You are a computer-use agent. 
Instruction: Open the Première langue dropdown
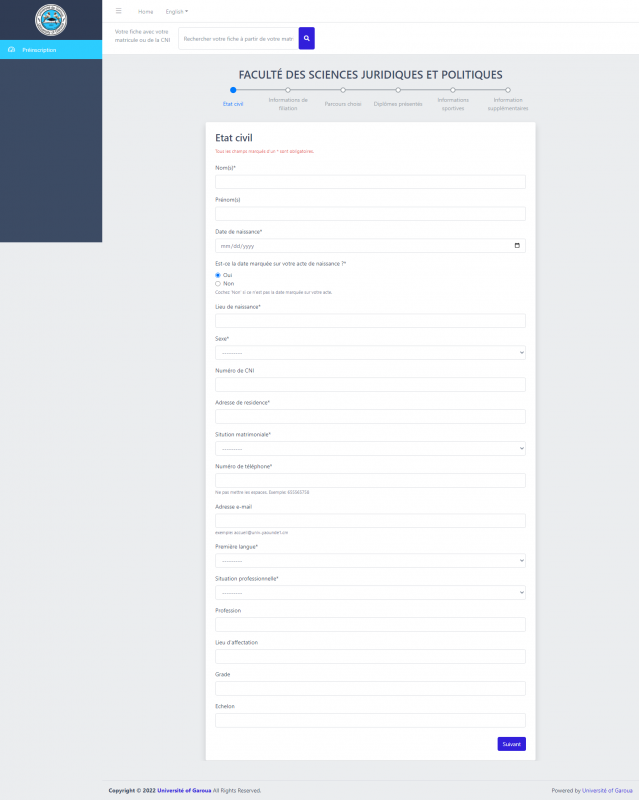click(x=370, y=561)
